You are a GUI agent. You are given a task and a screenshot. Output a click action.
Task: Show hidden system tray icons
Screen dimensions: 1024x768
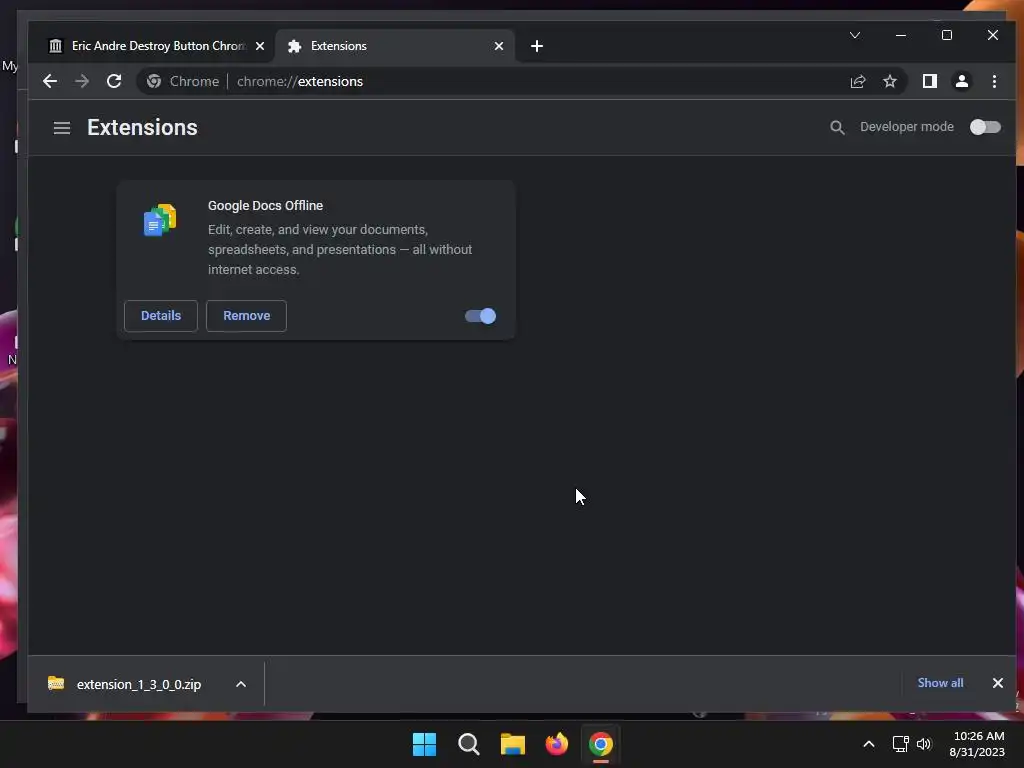[869, 744]
